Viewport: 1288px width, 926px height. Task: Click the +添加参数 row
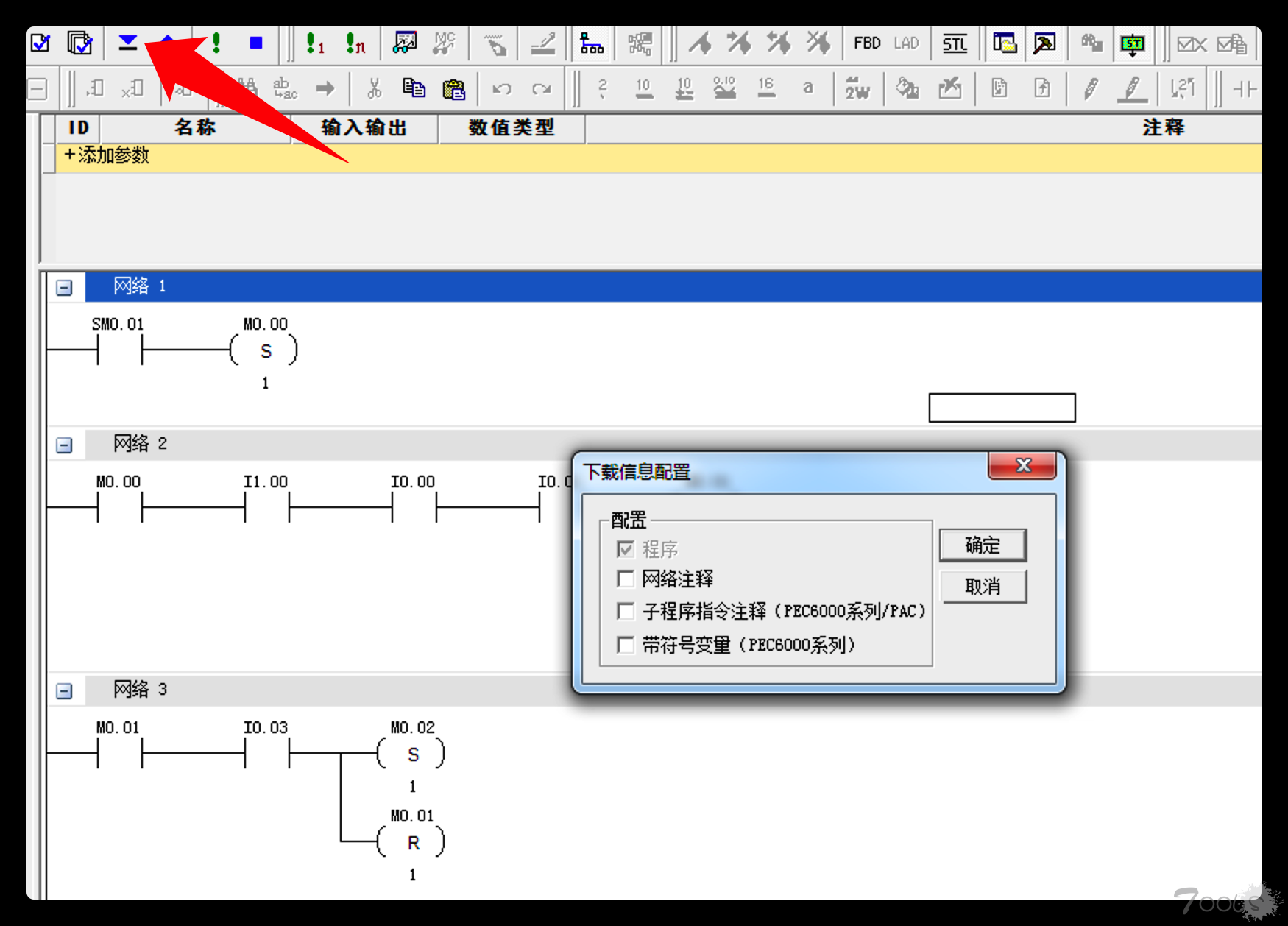(x=658, y=157)
